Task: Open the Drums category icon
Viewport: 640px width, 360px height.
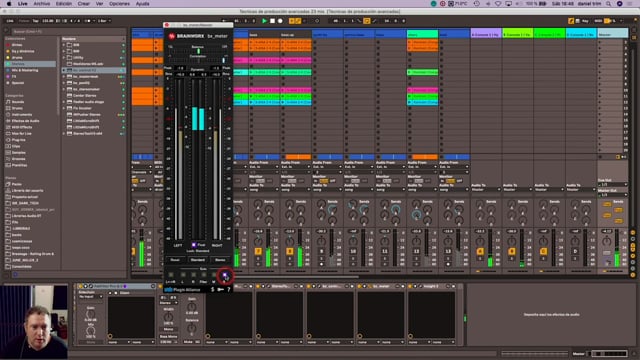Action: pos(8,108)
